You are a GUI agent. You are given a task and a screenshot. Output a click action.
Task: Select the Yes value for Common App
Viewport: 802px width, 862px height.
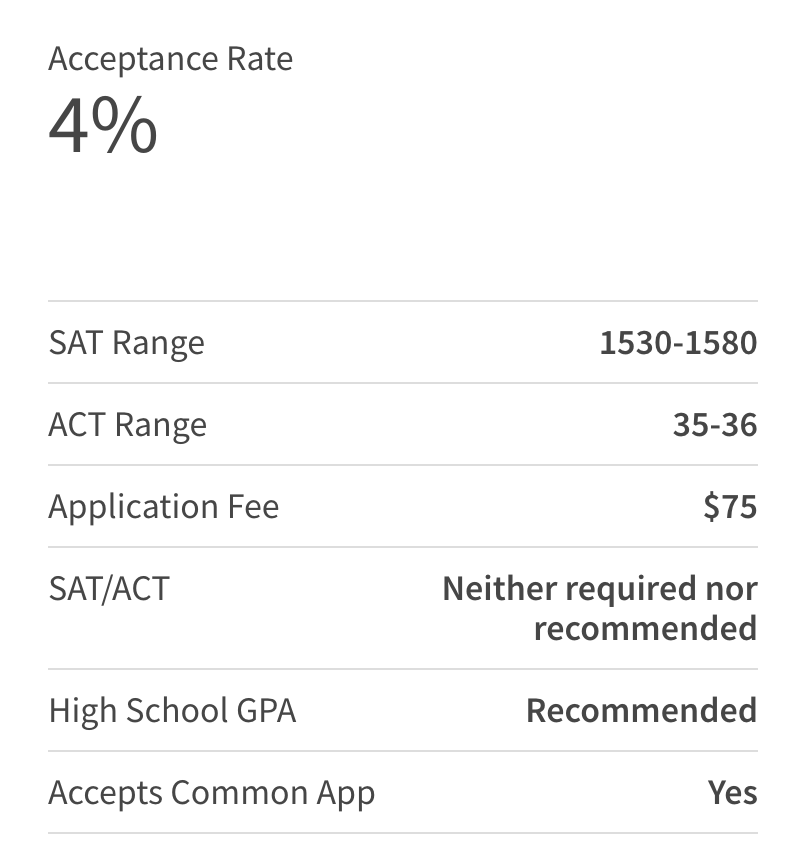733,792
